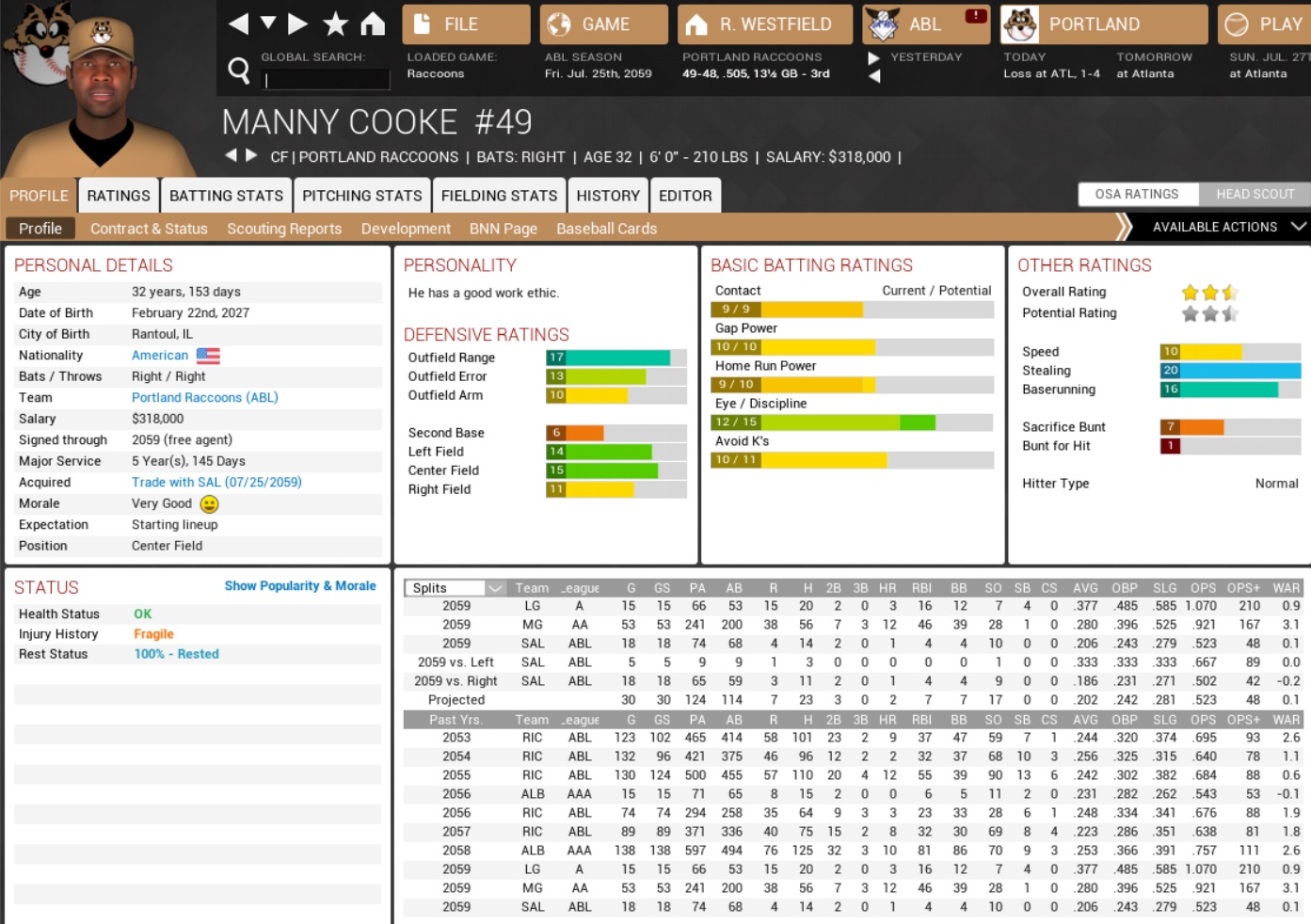Click the back navigation arrow icon
The image size is (1311, 924).
[239, 24]
